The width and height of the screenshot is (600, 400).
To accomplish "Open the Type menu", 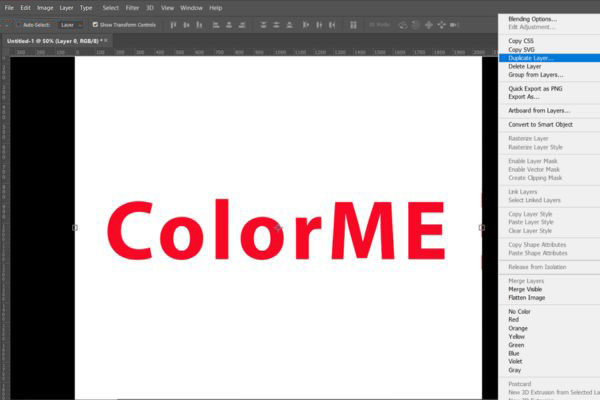I will [x=86, y=8].
